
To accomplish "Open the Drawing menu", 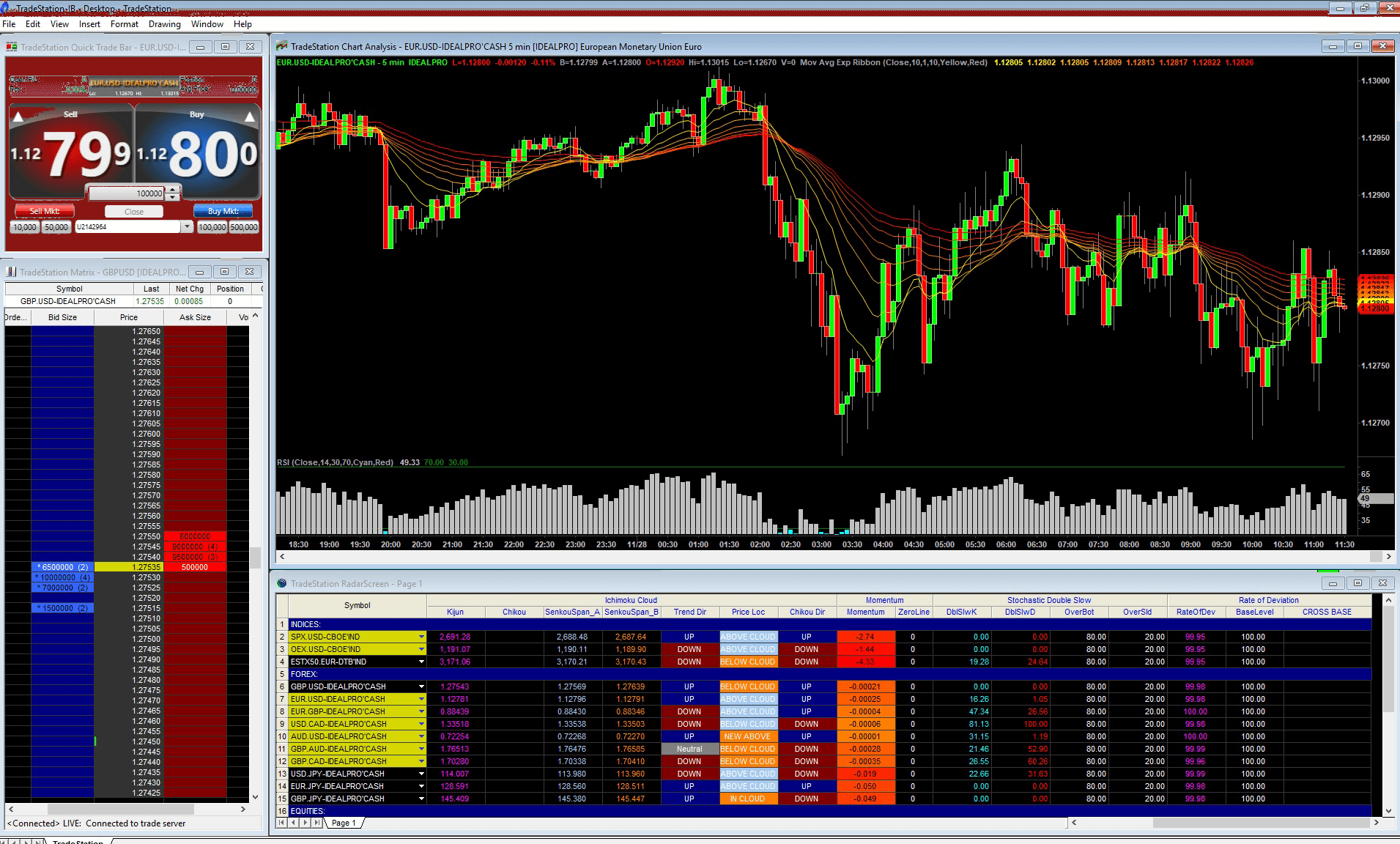I will (164, 24).
